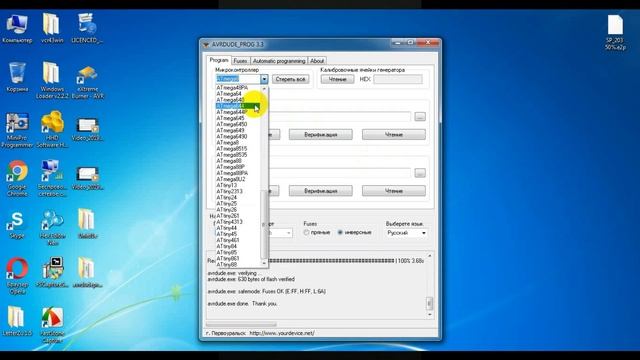
Task: Switch to the Fuses tab
Action: tap(240, 61)
